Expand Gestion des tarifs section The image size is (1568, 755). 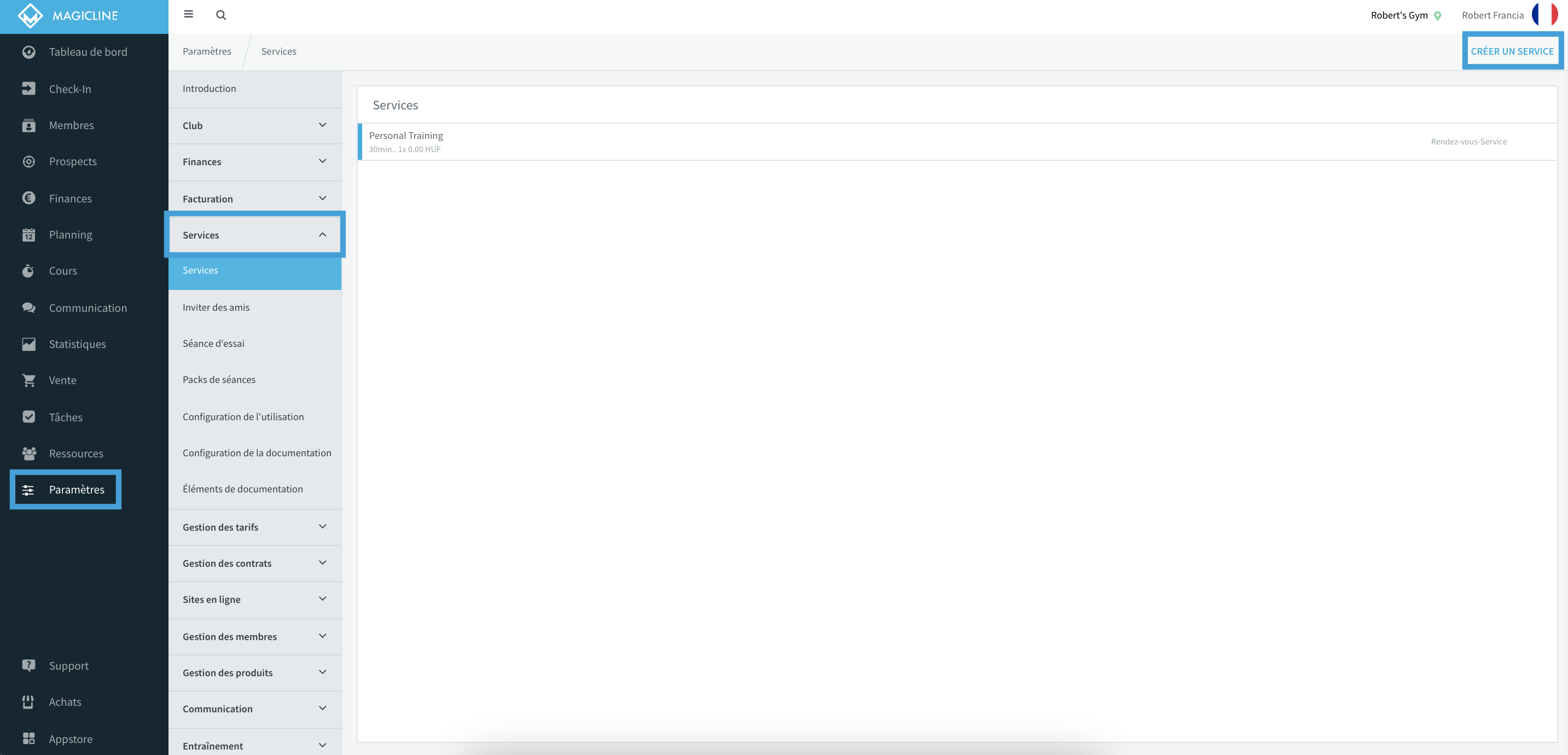[255, 527]
